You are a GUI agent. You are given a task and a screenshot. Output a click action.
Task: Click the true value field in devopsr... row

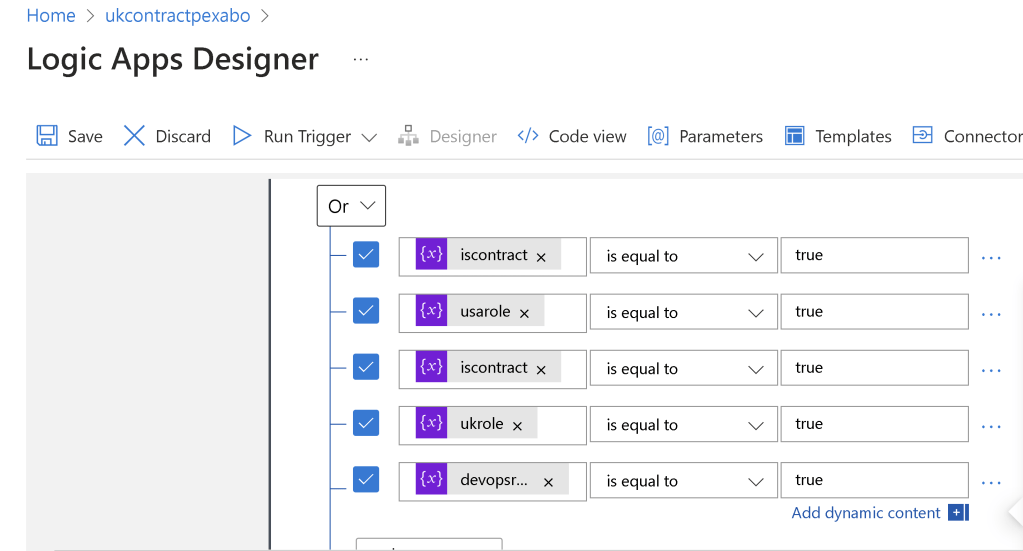[x=875, y=480]
